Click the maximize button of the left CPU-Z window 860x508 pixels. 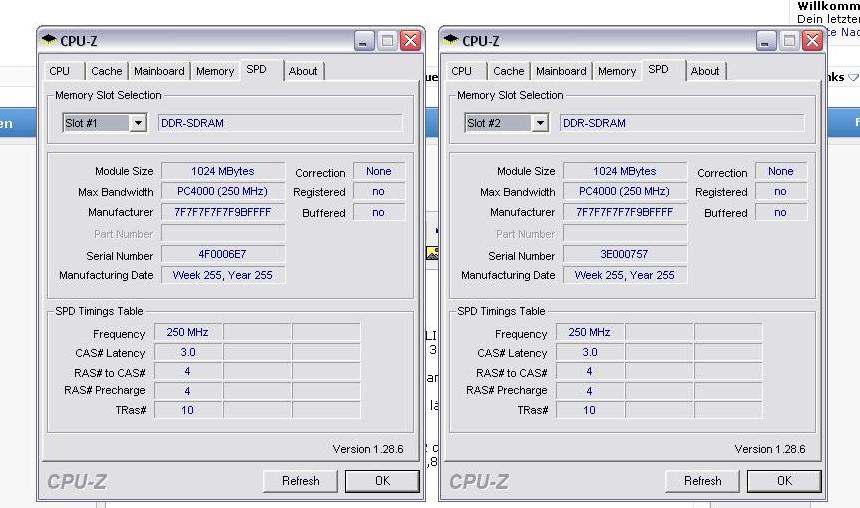click(387, 41)
